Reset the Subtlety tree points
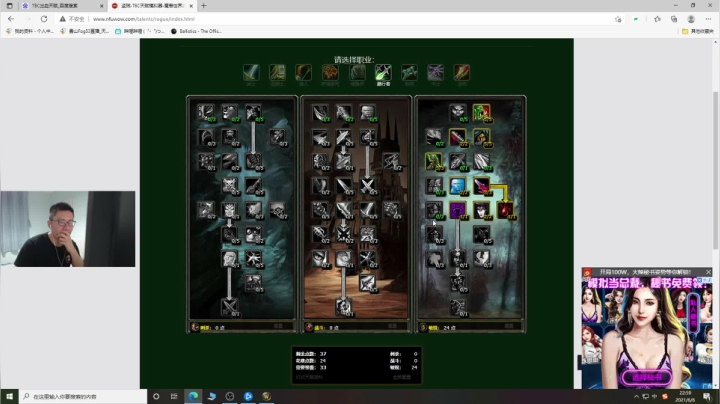Viewport: 720px width, 404px height. point(509,326)
